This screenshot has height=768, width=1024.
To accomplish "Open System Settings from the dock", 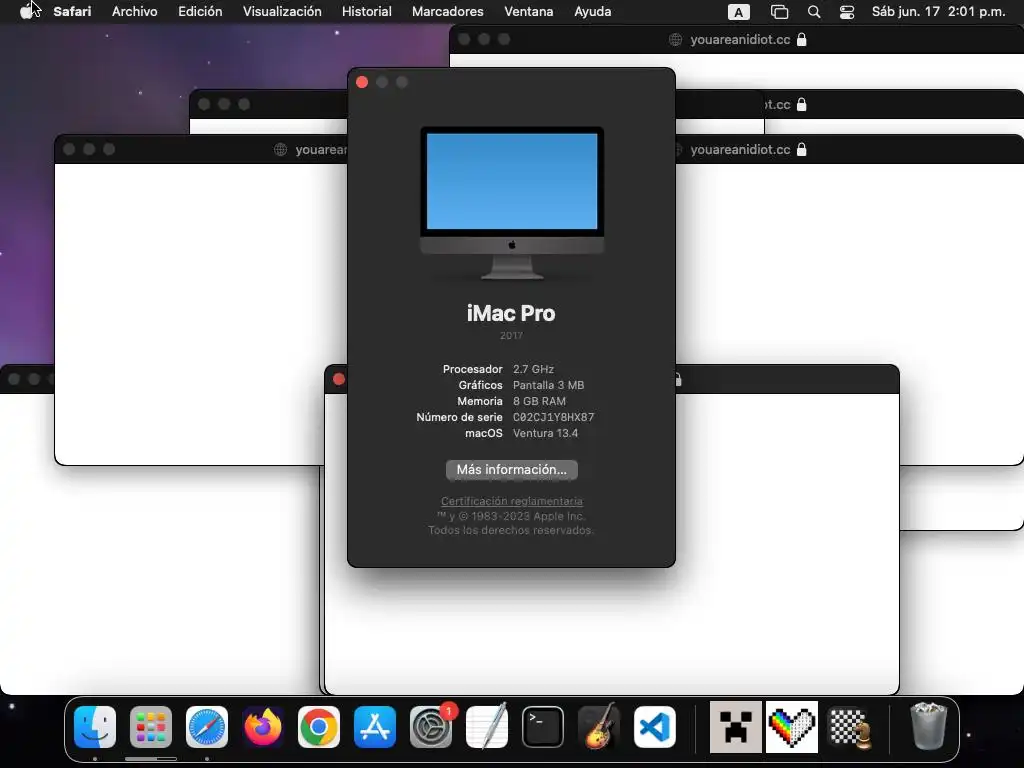I will (431, 727).
